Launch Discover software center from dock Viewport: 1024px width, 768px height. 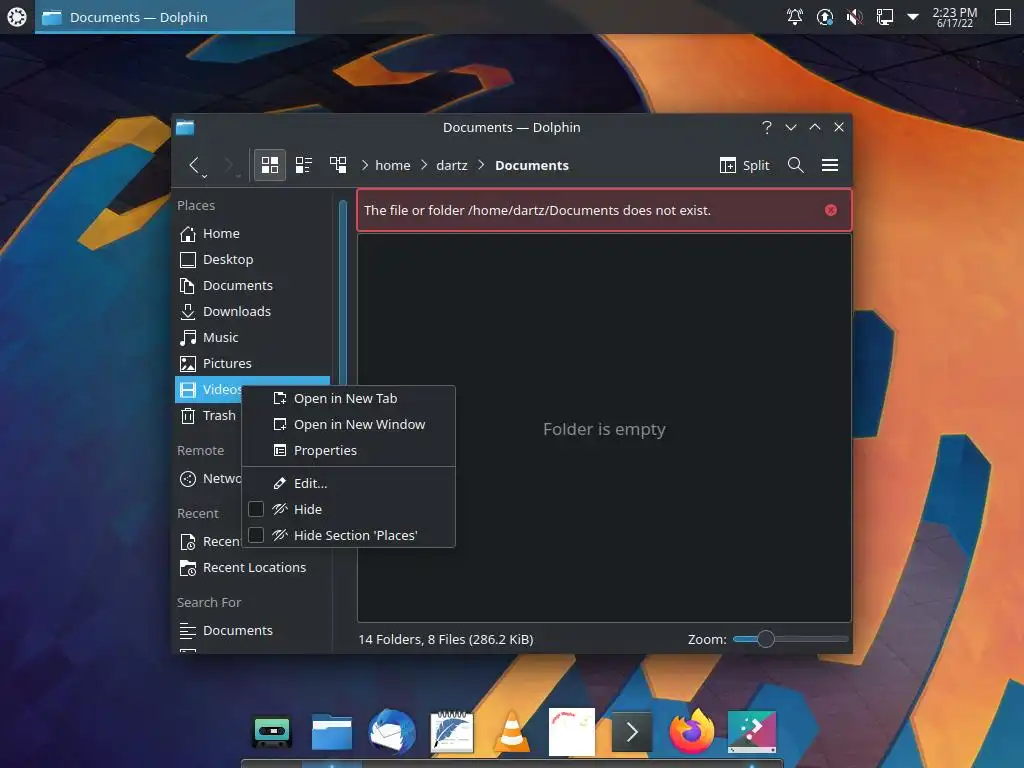(x=752, y=732)
